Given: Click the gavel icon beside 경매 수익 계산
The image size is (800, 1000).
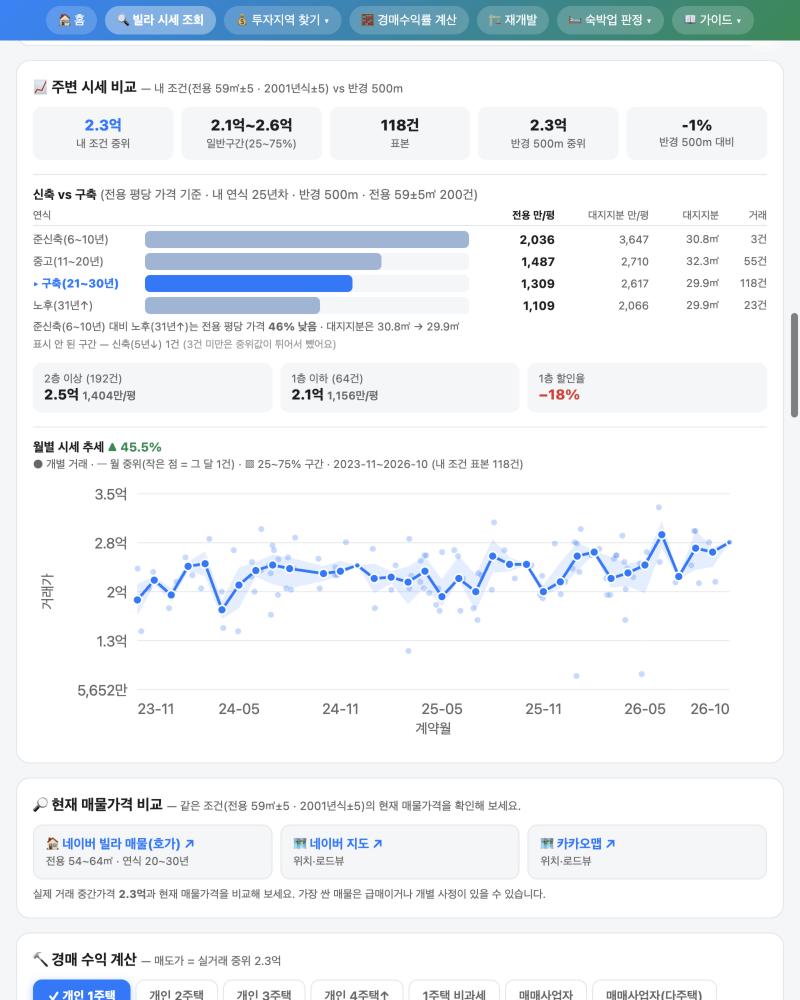Looking at the screenshot, I should 40,959.
